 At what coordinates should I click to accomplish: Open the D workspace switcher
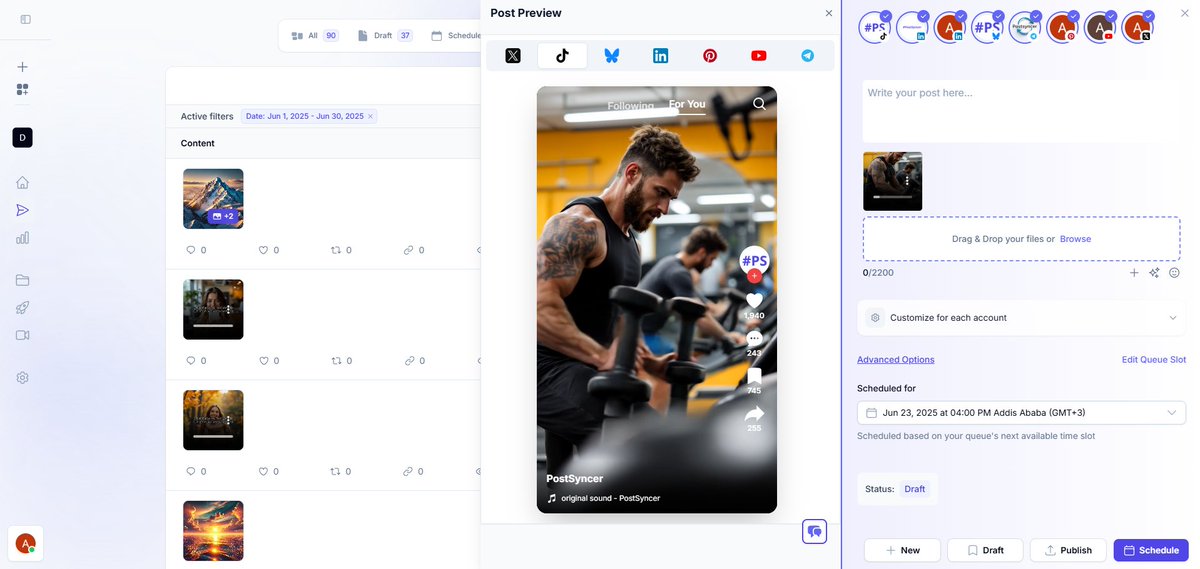click(22, 138)
